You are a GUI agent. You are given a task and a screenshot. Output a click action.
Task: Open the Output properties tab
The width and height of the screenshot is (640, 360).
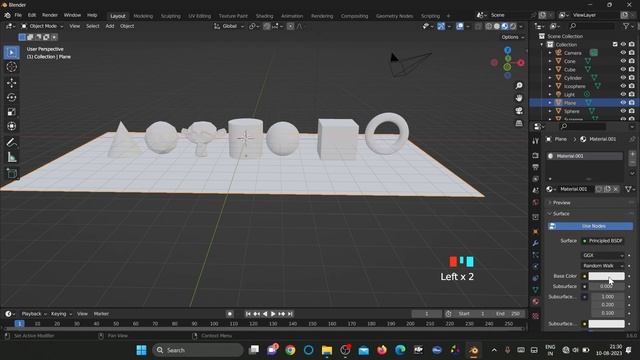[536, 167]
